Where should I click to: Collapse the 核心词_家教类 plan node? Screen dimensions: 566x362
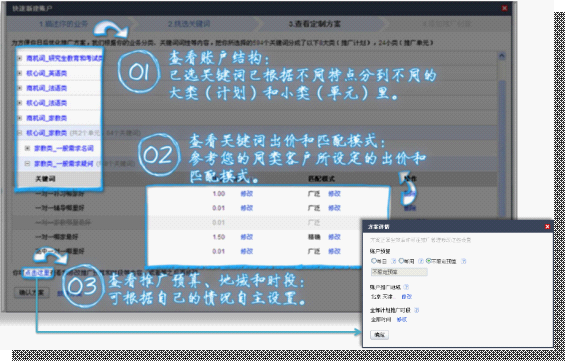click(20, 133)
